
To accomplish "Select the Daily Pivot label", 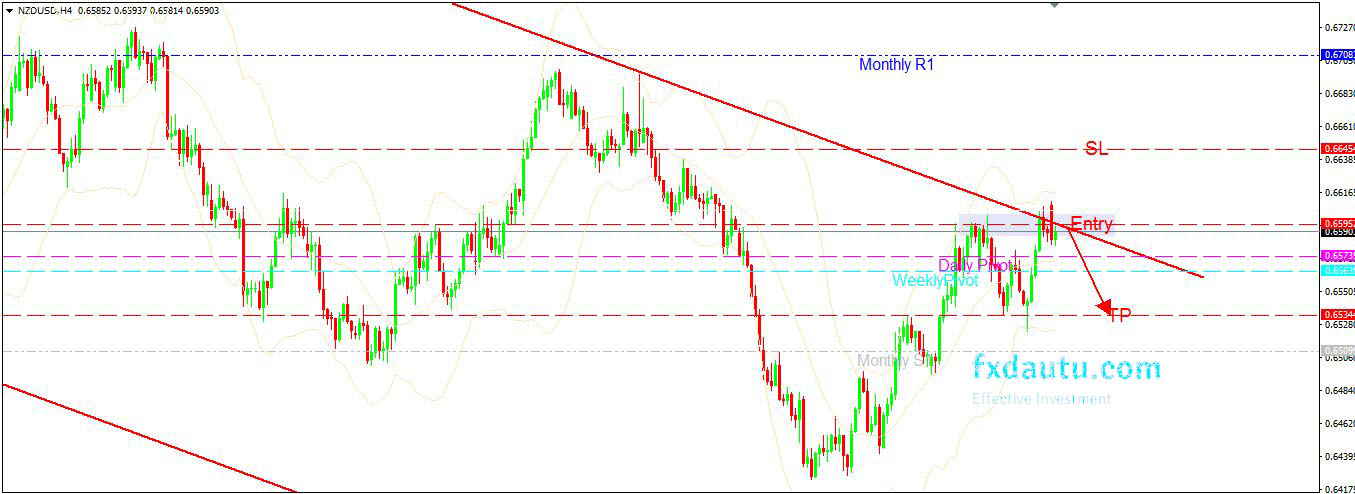I will pos(973,265).
